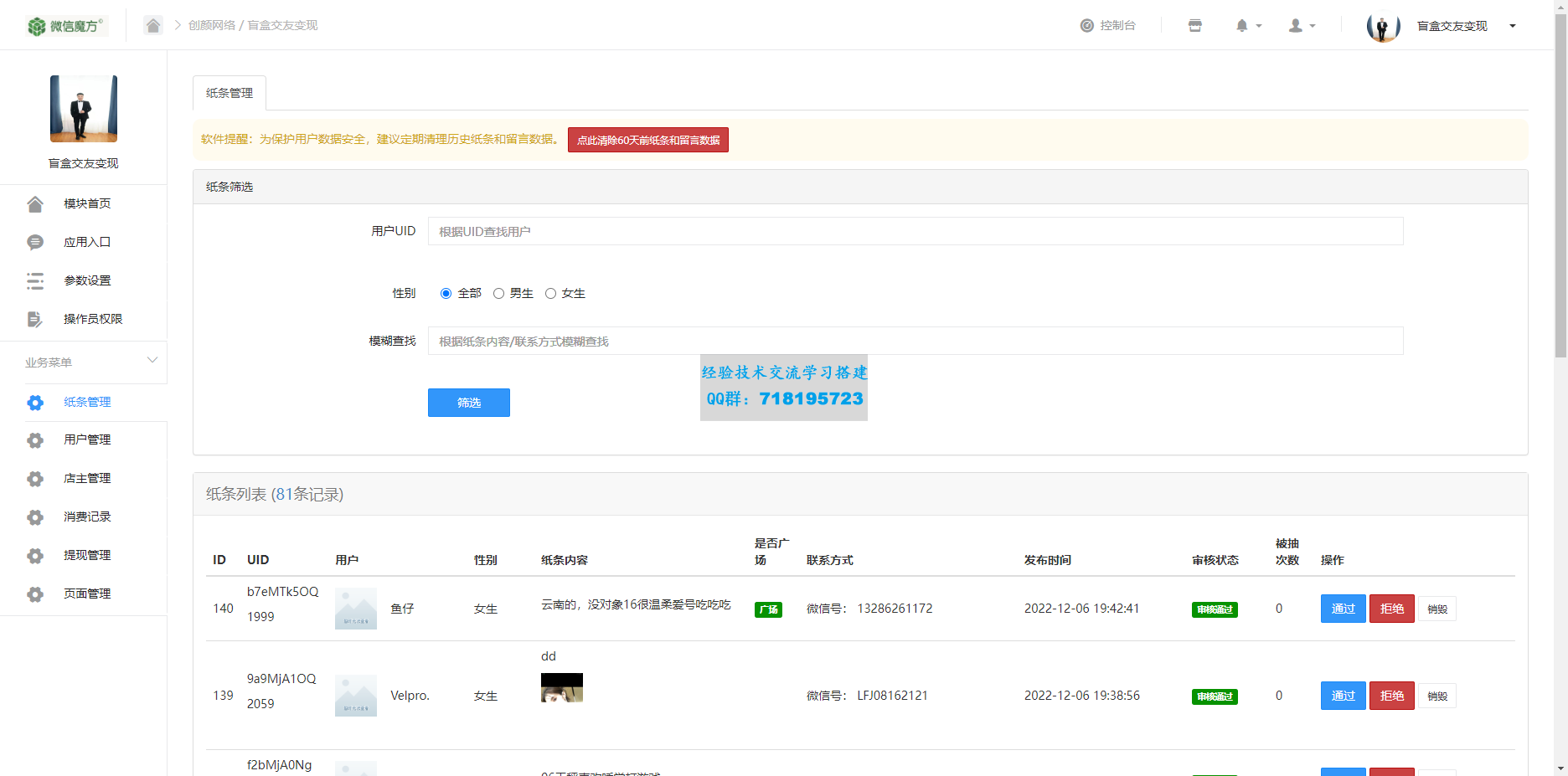Screen dimensions: 1568x776
Task: Click the 用户UID search input field
Action: click(x=915, y=232)
